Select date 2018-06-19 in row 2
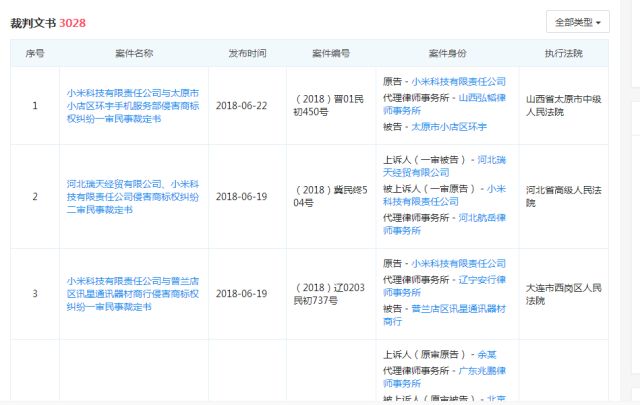This screenshot has width=640, height=405. pyautogui.click(x=241, y=197)
